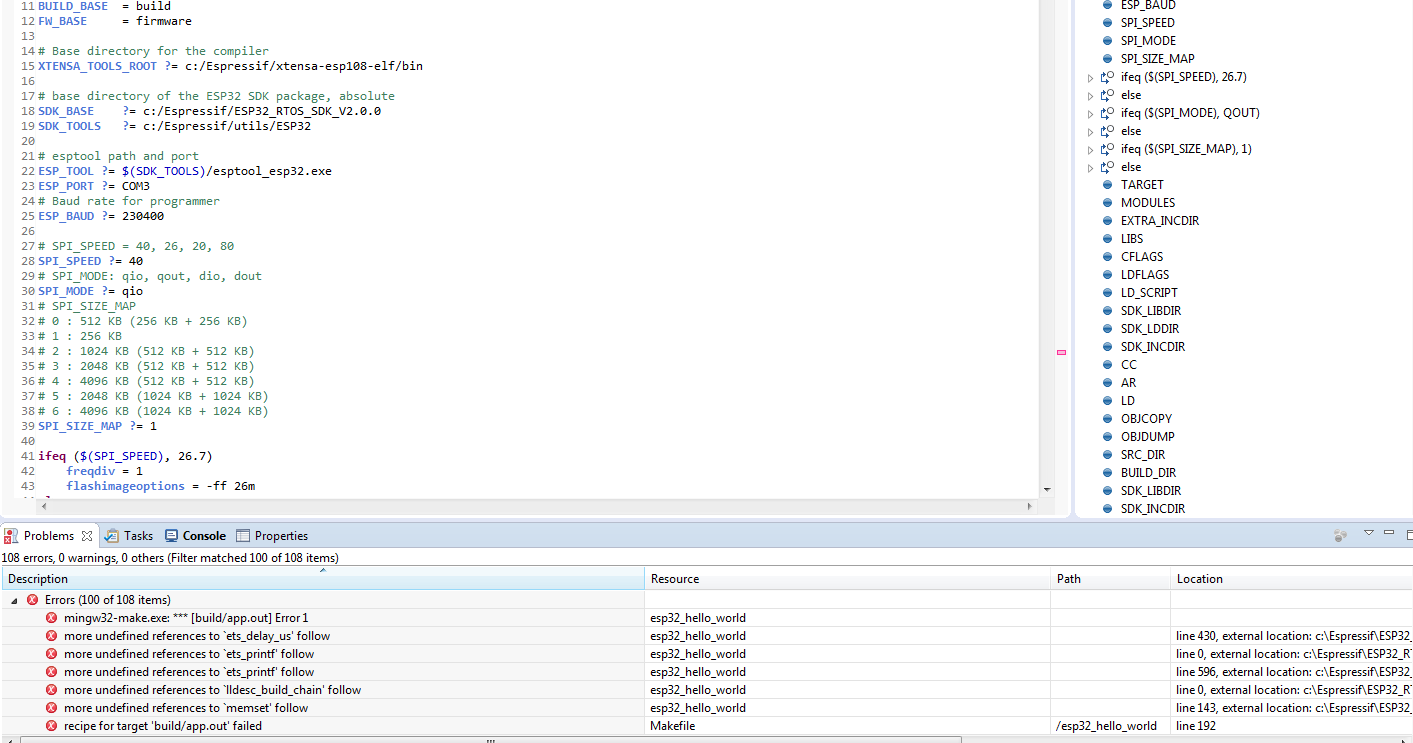Click 'line 430, external location' cell

[1294, 636]
